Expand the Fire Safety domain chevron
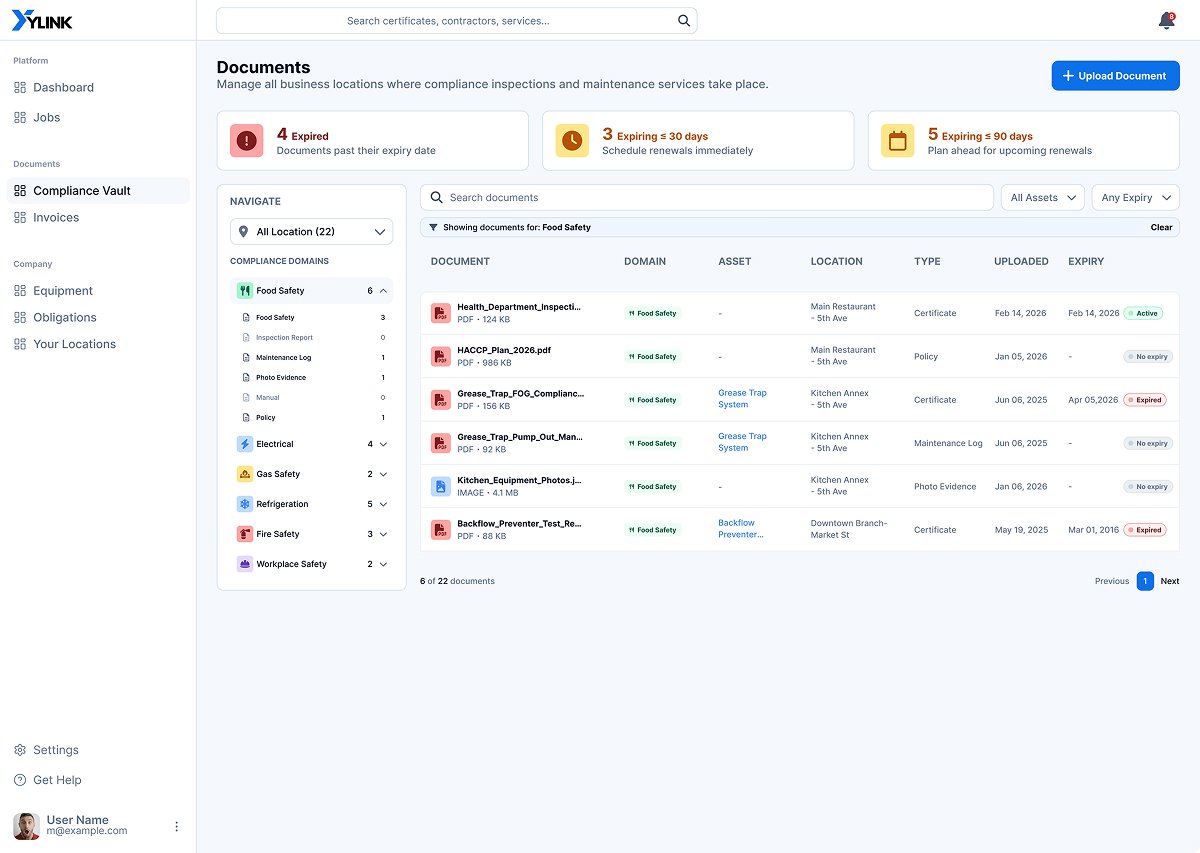 [x=384, y=534]
